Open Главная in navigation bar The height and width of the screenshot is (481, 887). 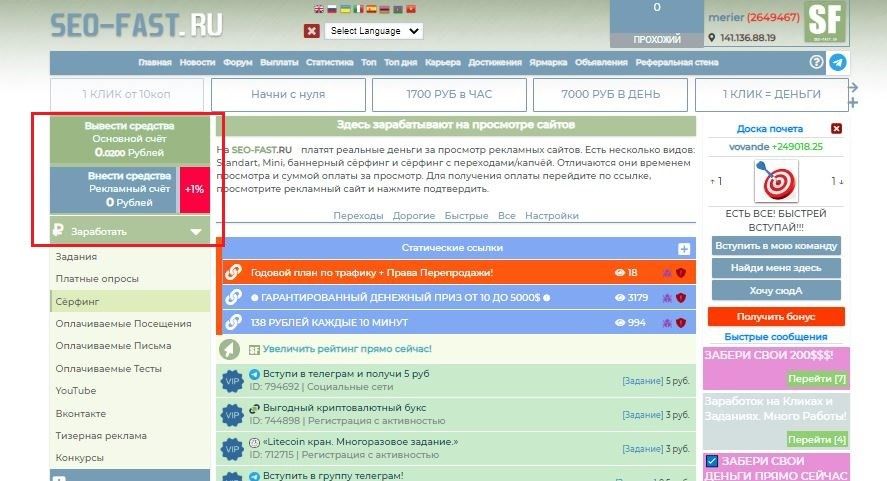pyautogui.click(x=155, y=62)
